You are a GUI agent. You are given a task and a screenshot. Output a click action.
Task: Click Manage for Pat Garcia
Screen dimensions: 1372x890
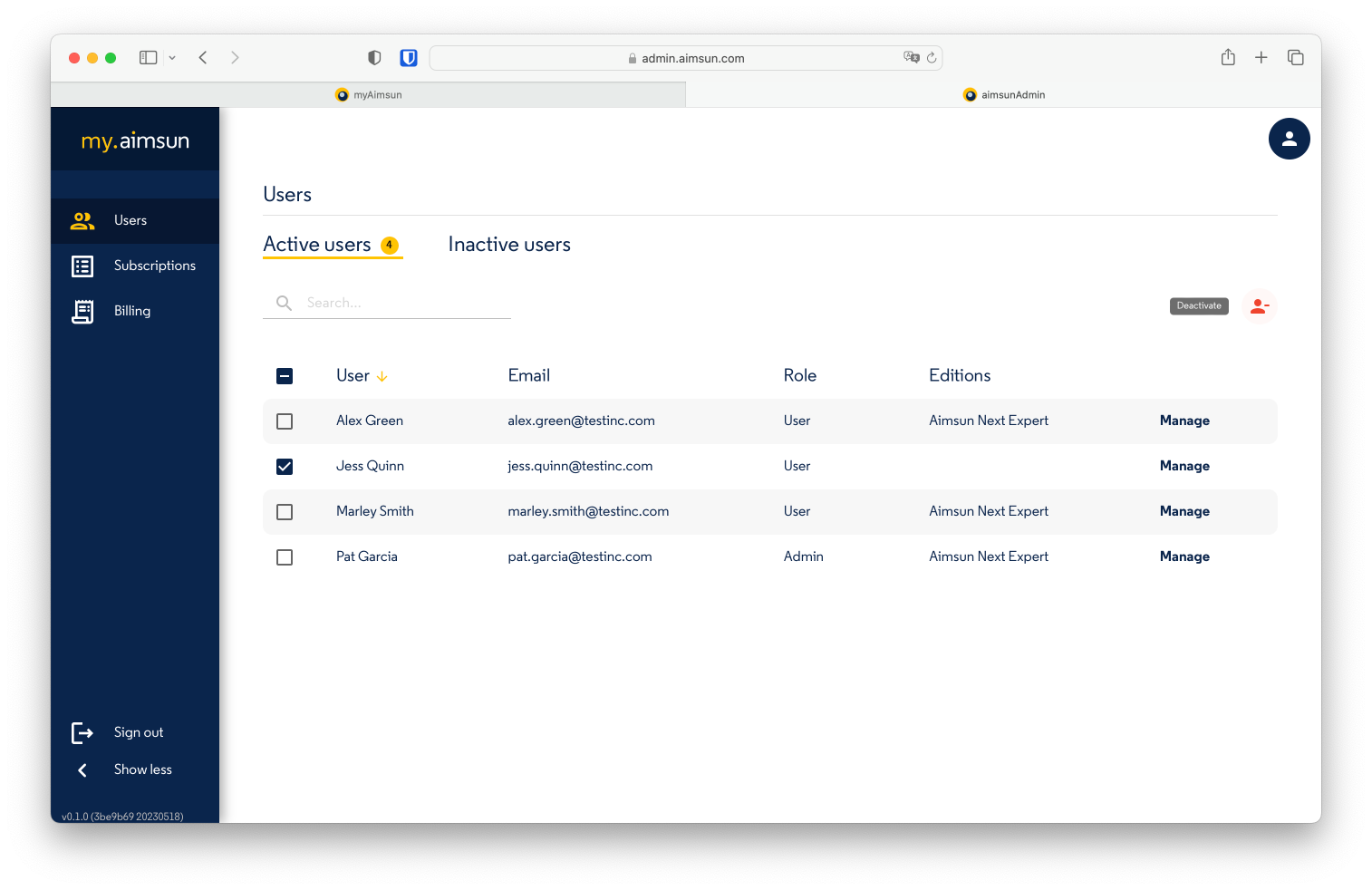(1184, 556)
